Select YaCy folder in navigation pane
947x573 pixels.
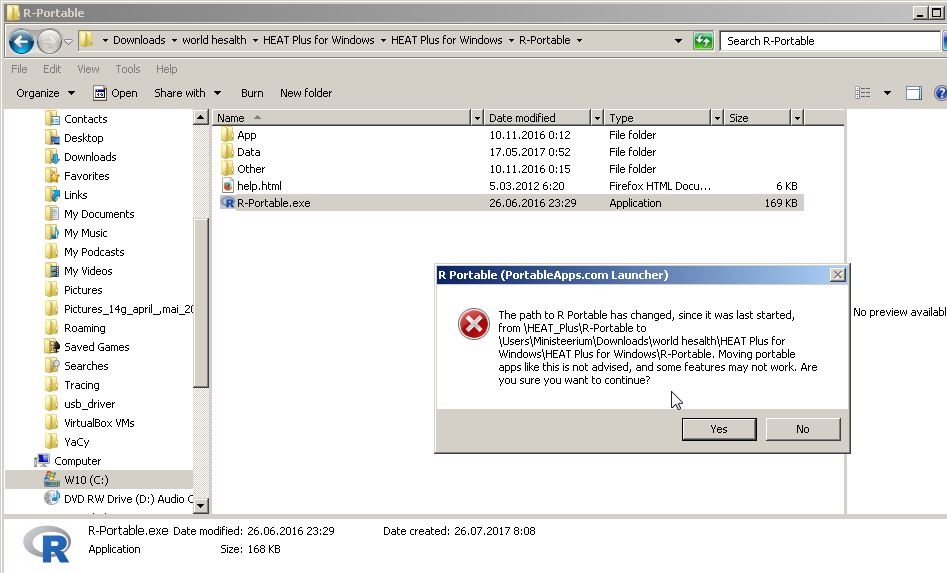pyautogui.click(x=77, y=442)
